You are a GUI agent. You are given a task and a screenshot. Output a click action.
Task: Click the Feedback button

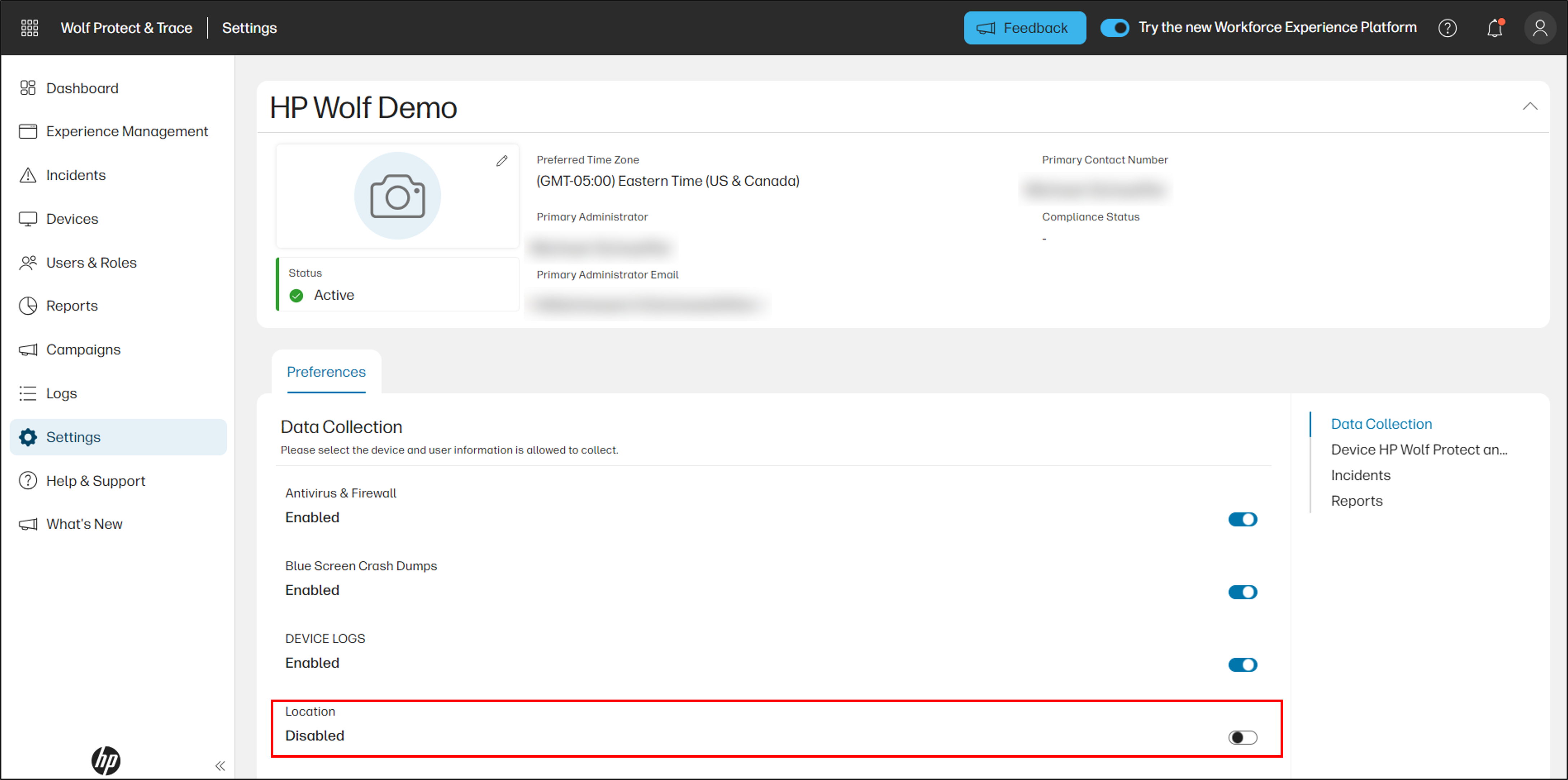click(x=1025, y=27)
